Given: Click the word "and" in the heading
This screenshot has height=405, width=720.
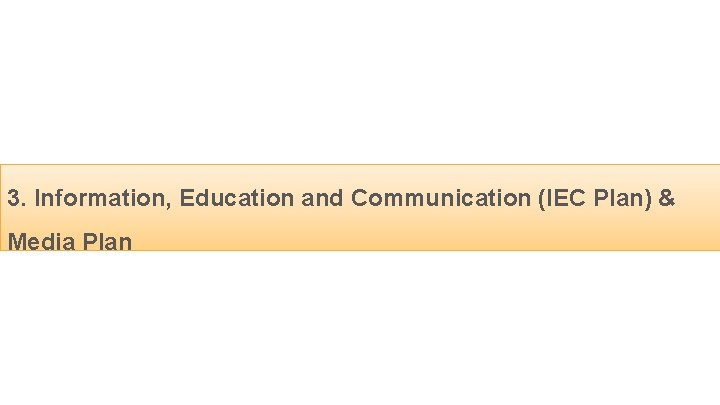Looking at the screenshot, I should click(322, 198).
